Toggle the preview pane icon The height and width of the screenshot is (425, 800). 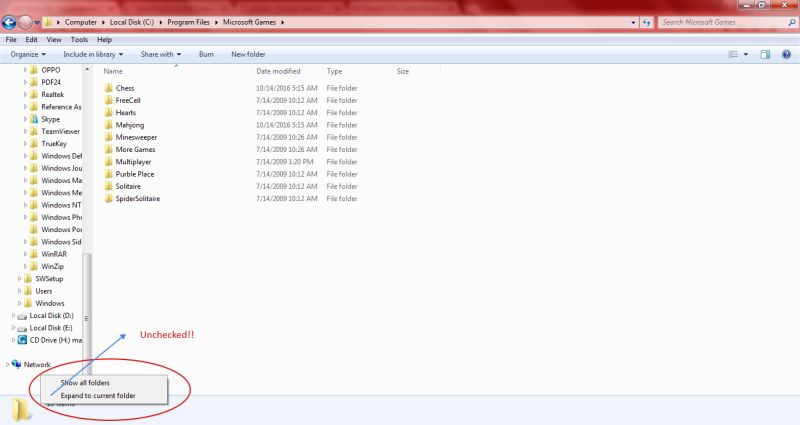click(x=765, y=54)
